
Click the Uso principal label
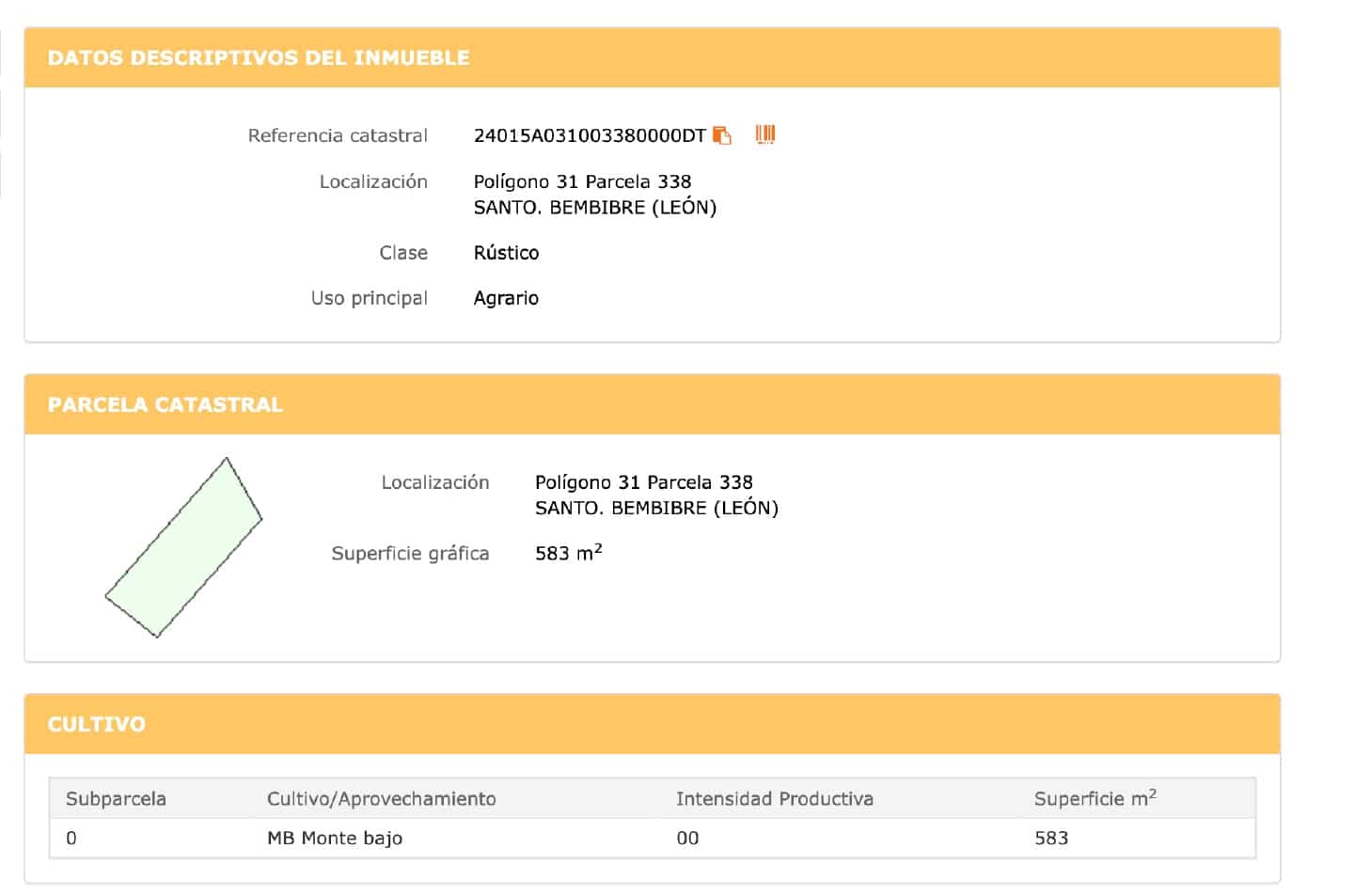(369, 298)
